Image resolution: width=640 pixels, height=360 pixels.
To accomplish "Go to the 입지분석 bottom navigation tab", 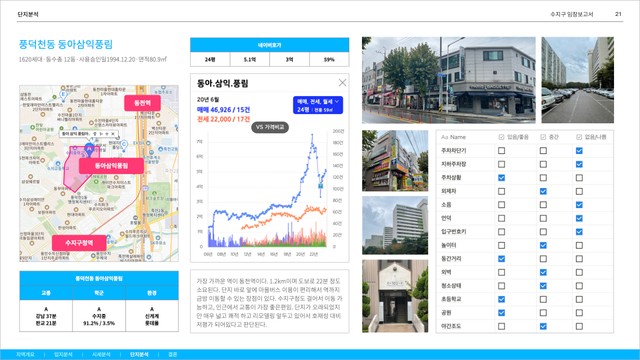I will (x=63, y=355).
